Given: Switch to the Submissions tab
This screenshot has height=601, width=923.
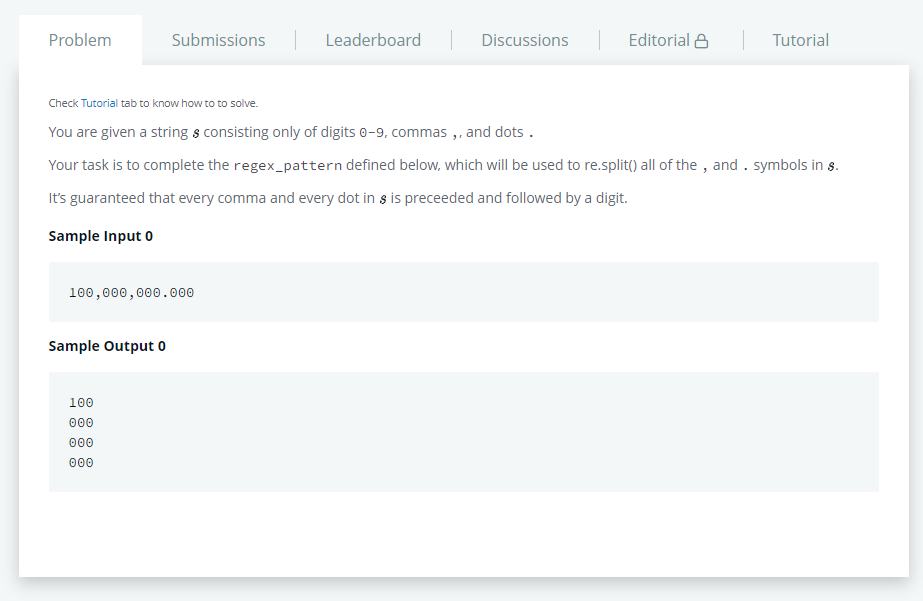Looking at the screenshot, I should tap(218, 40).
